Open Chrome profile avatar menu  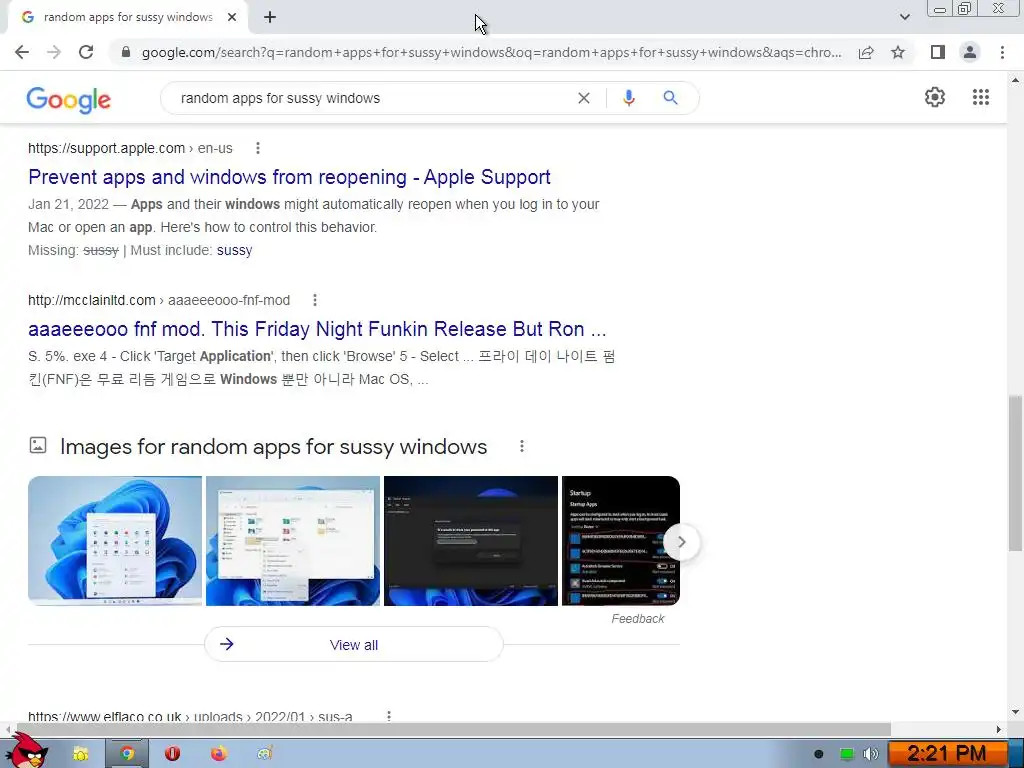click(970, 52)
